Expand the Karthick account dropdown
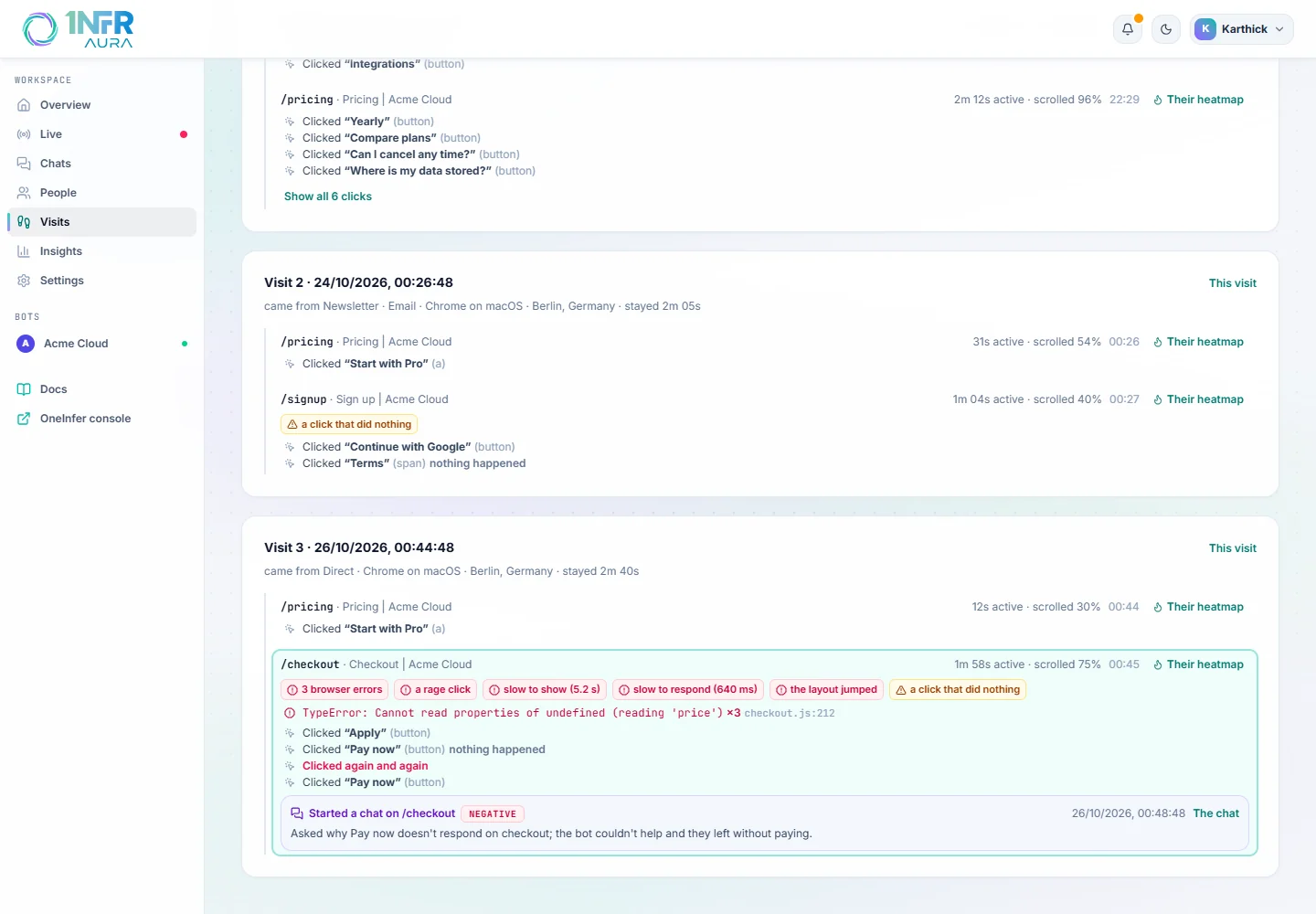Image resolution: width=1316 pixels, height=914 pixels. pyautogui.click(x=1242, y=29)
